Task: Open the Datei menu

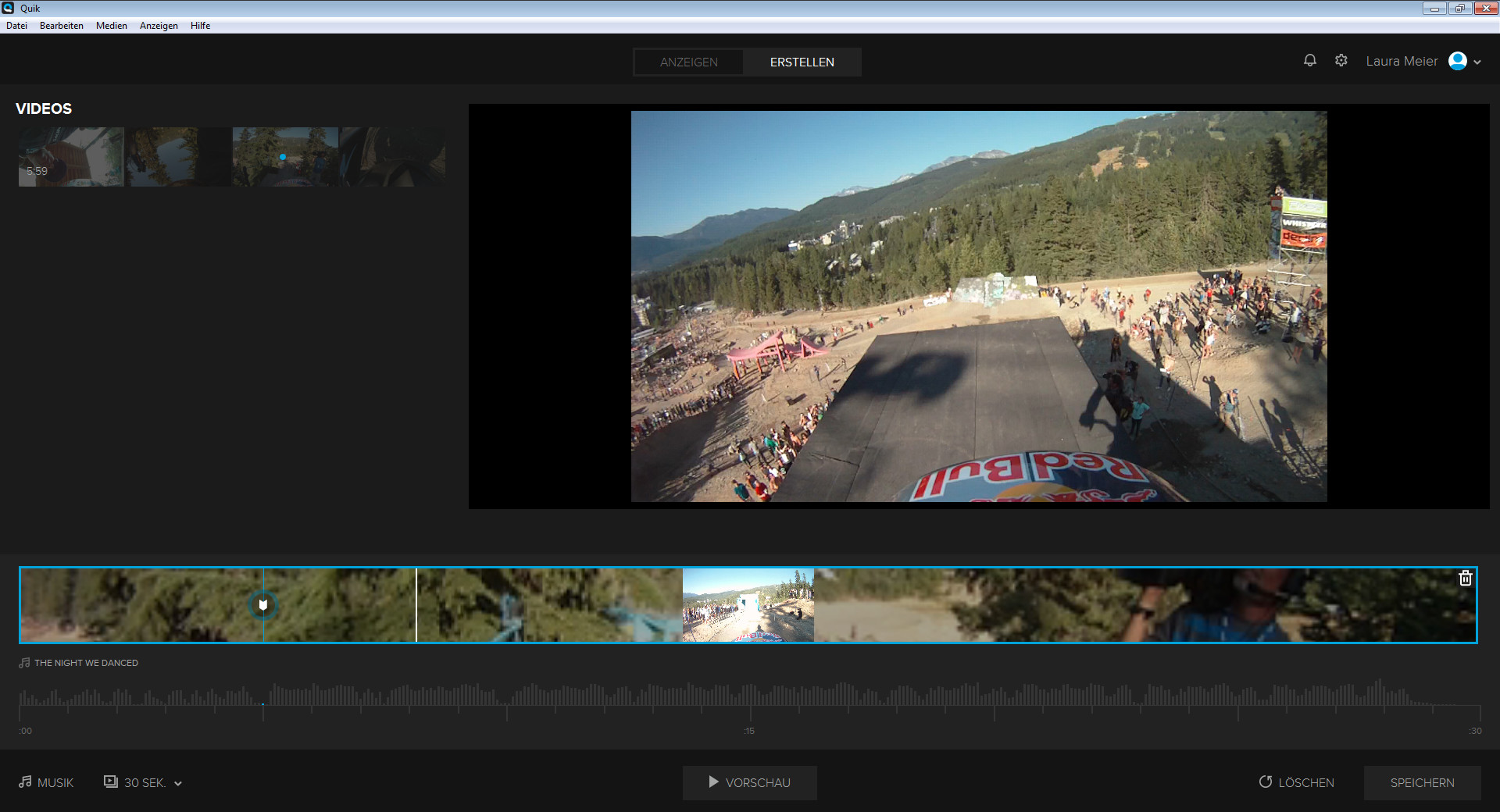Action: click(x=16, y=26)
